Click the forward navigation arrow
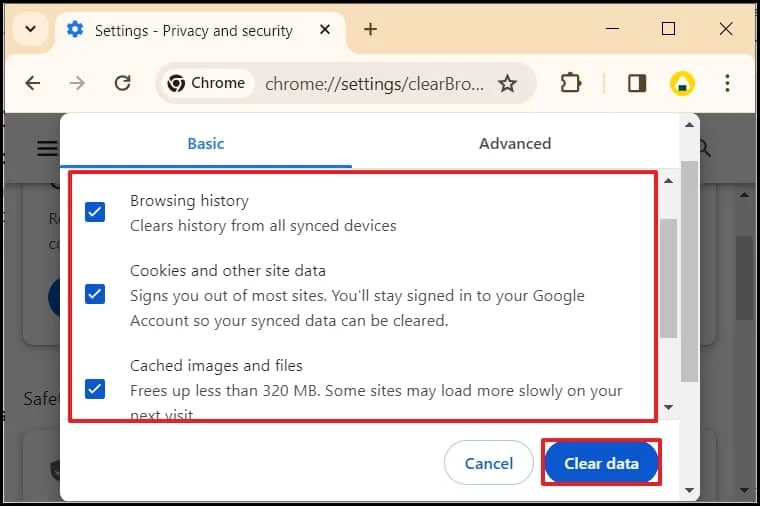The height and width of the screenshot is (506, 760). point(77,84)
